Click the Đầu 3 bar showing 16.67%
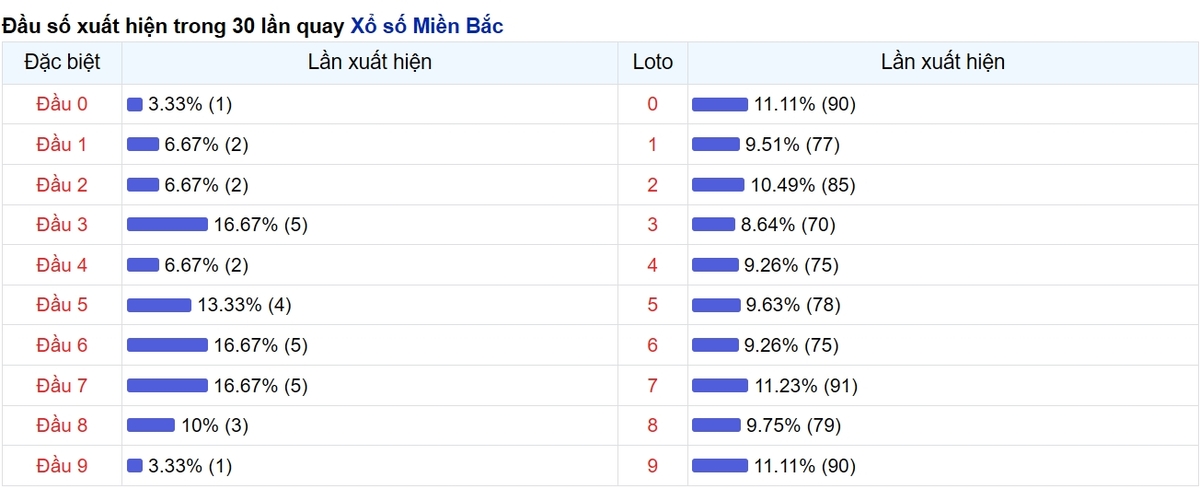The image size is (1200, 489). [x=167, y=225]
